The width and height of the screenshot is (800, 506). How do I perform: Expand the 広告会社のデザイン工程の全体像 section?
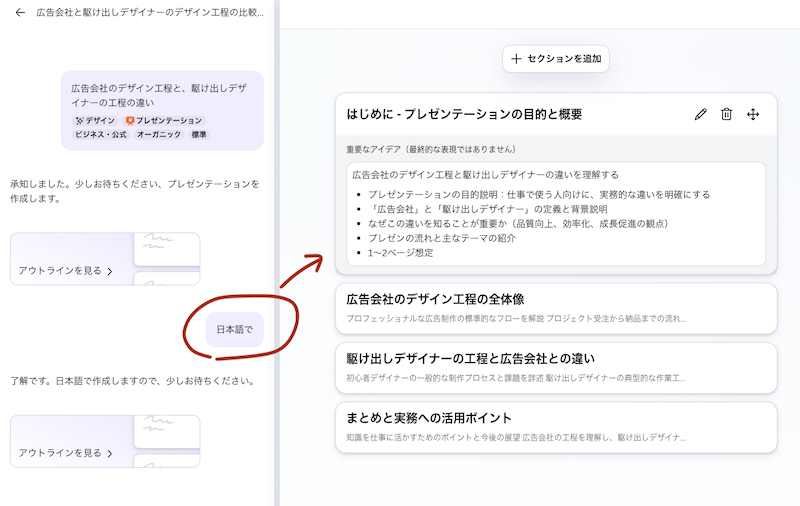(x=555, y=308)
